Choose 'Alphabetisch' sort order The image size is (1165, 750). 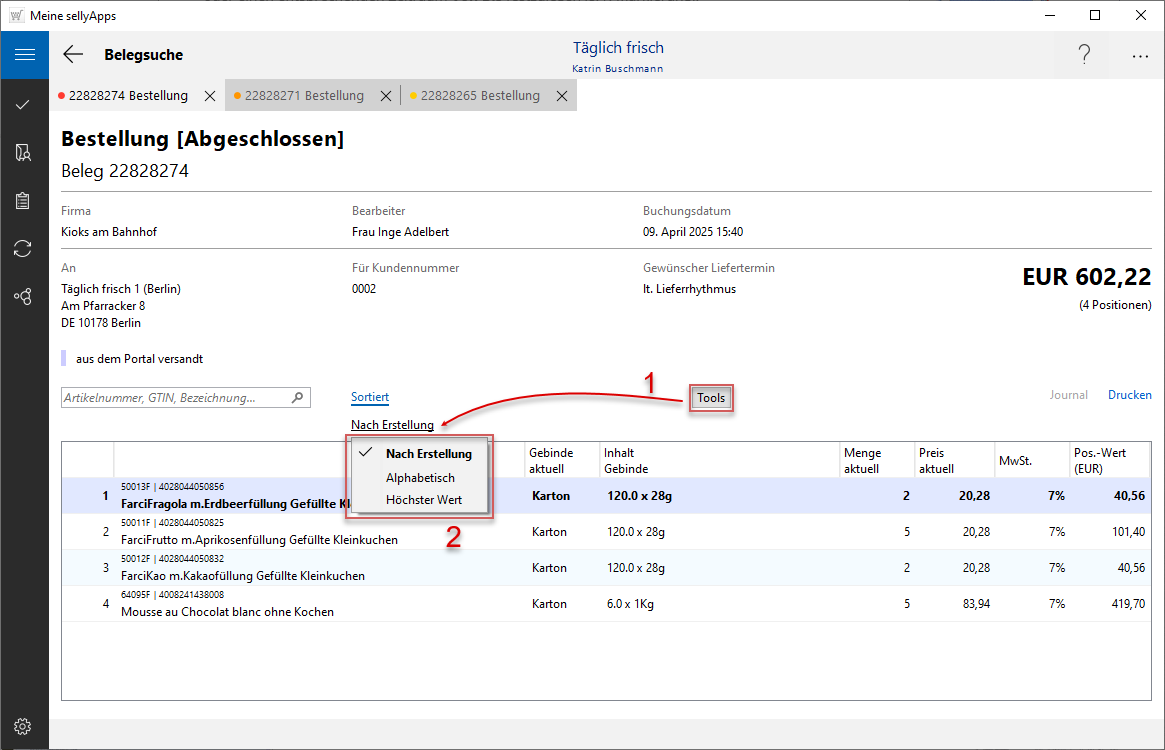[x=420, y=478]
